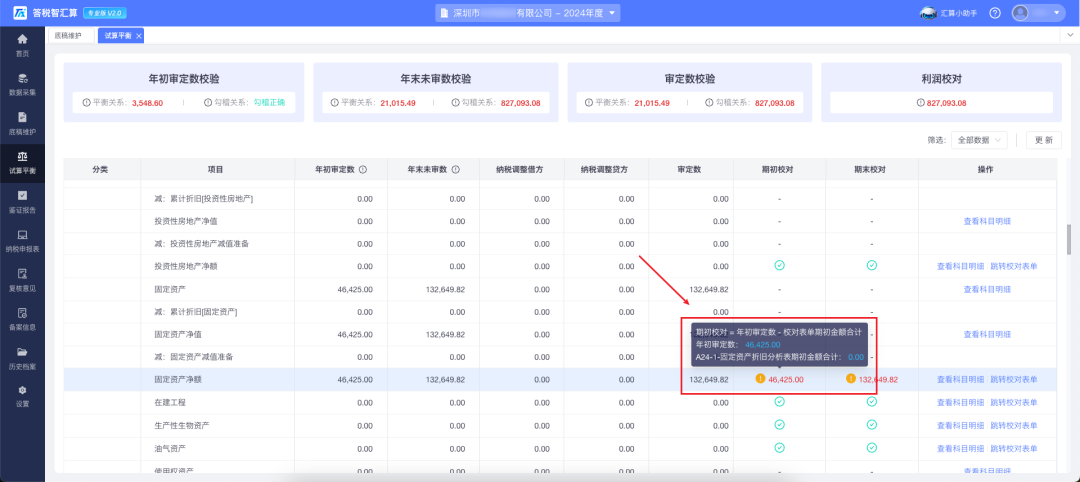Click 项目 column header
Image resolution: width=1080 pixels, height=482 pixels.
click(216, 169)
